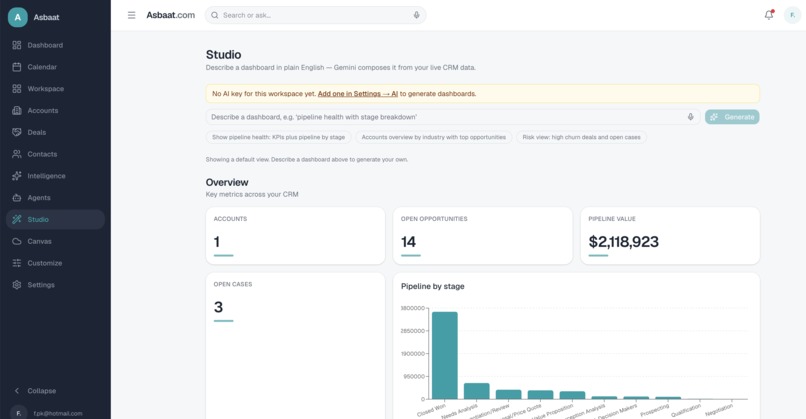The height and width of the screenshot is (419, 806).
Task: Open the Deals handshake icon
Action: coord(17,132)
